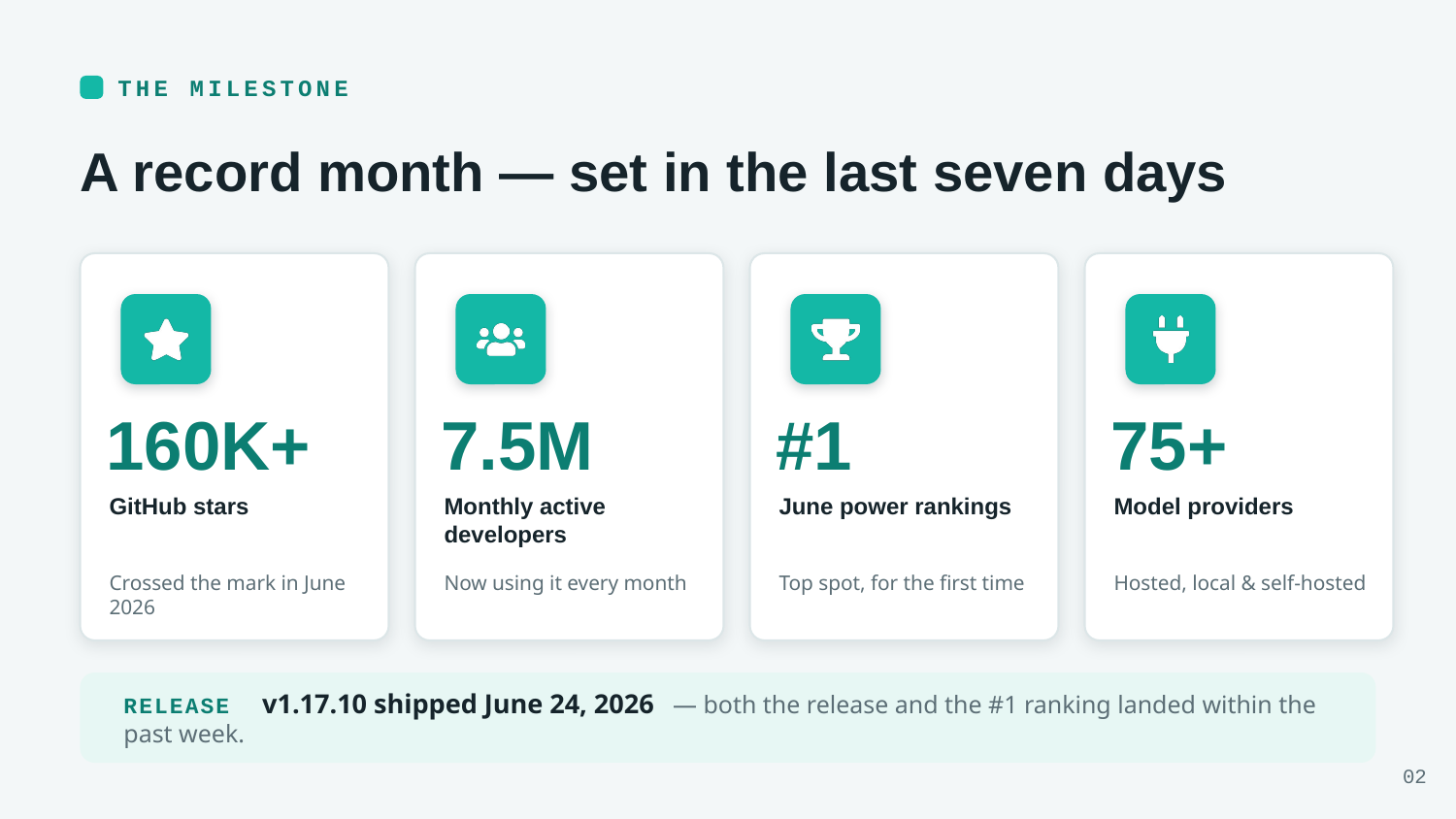
Task: Select the 160K+ figure
Action: pos(208,446)
